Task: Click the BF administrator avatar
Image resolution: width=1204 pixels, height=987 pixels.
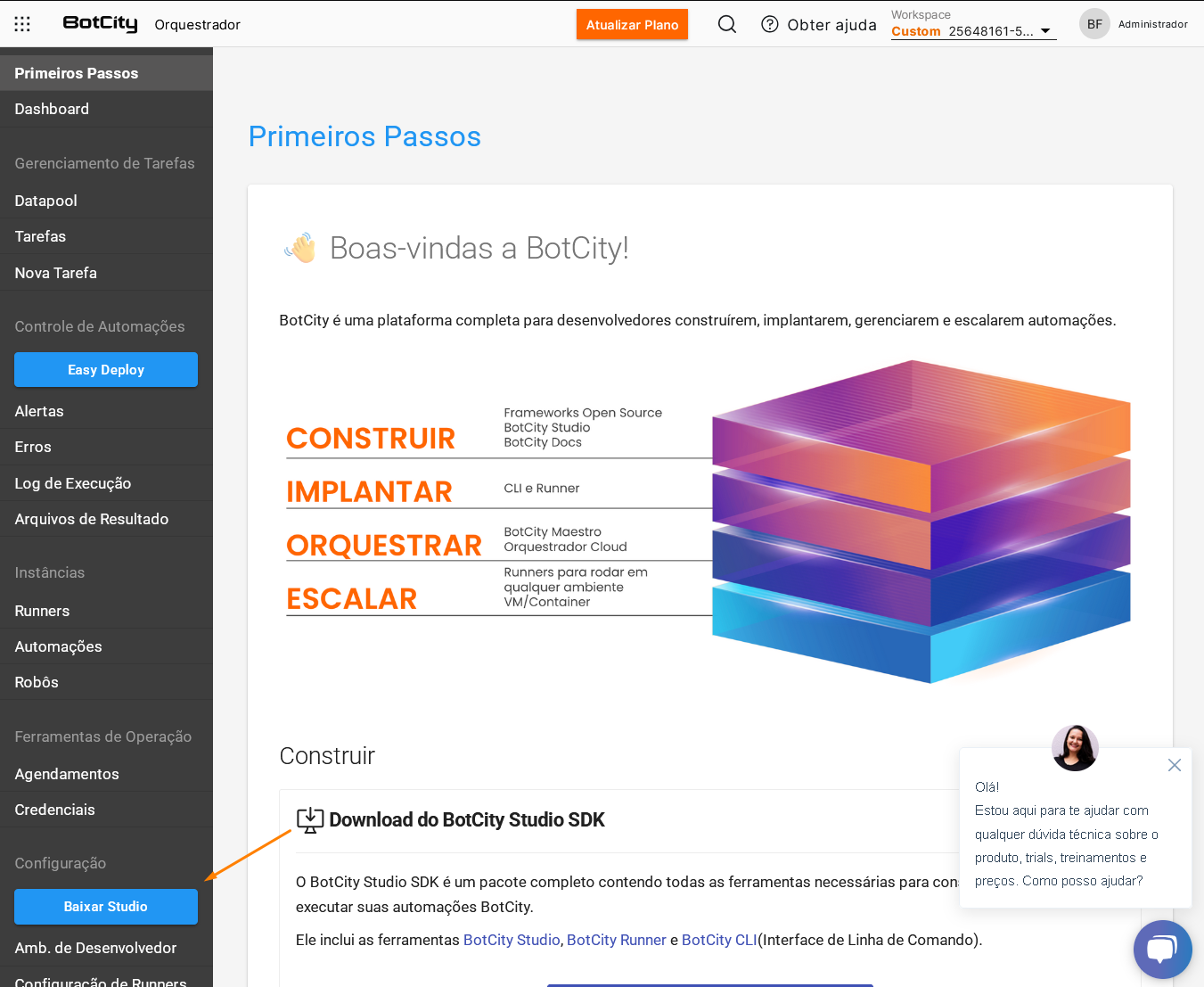Action: [x=1094, y=23]
